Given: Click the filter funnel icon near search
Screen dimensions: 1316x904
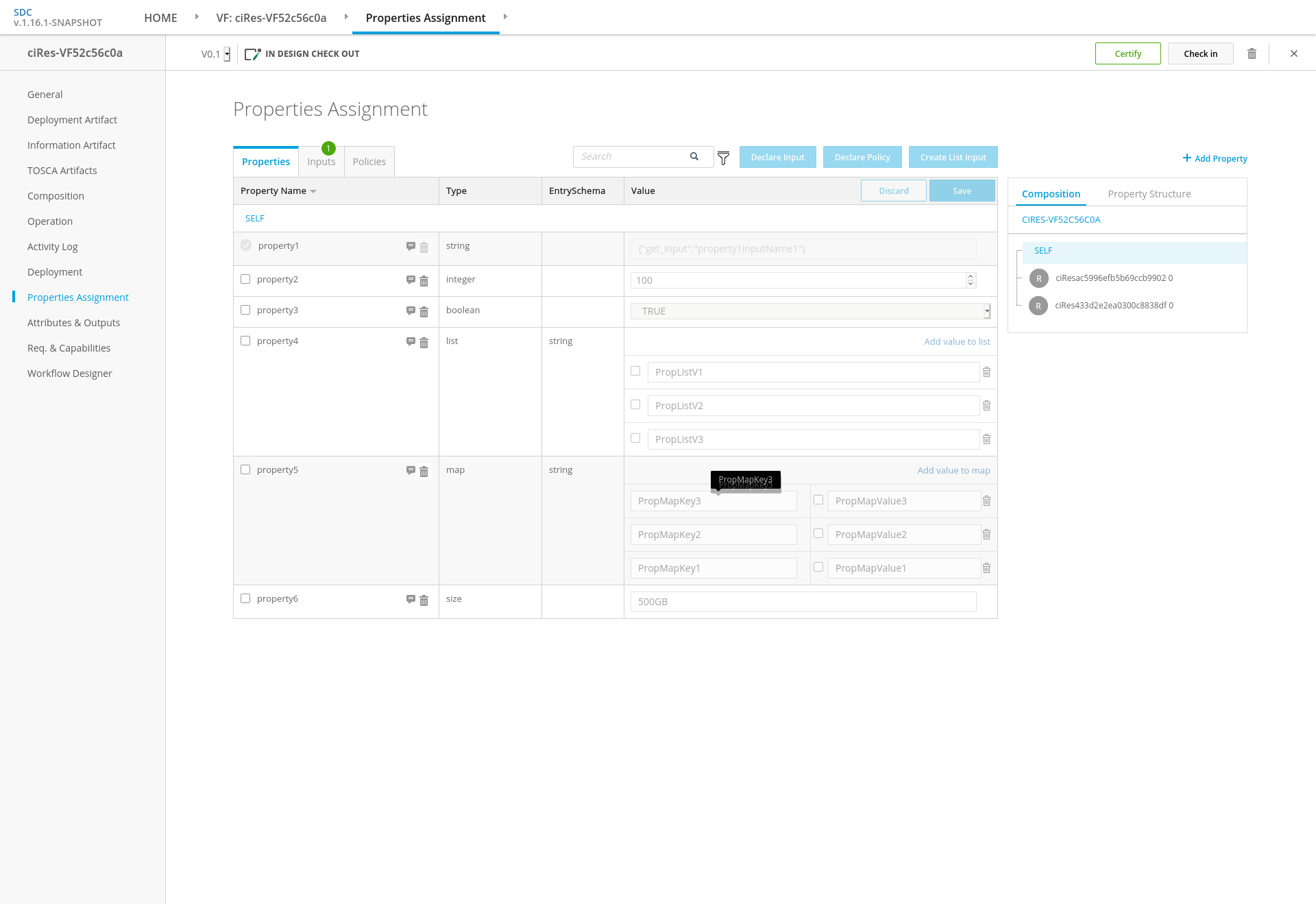Looking at the screenshot, I should coord(723,158).
